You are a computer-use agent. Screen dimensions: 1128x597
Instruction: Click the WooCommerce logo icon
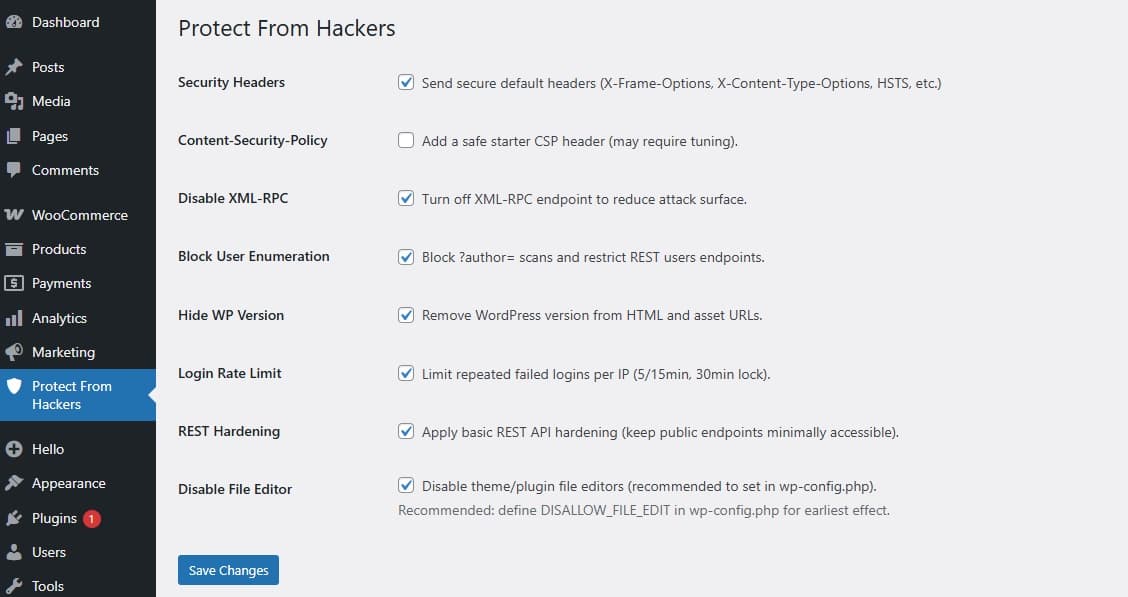pyautogui.click(x=14, y=215)
